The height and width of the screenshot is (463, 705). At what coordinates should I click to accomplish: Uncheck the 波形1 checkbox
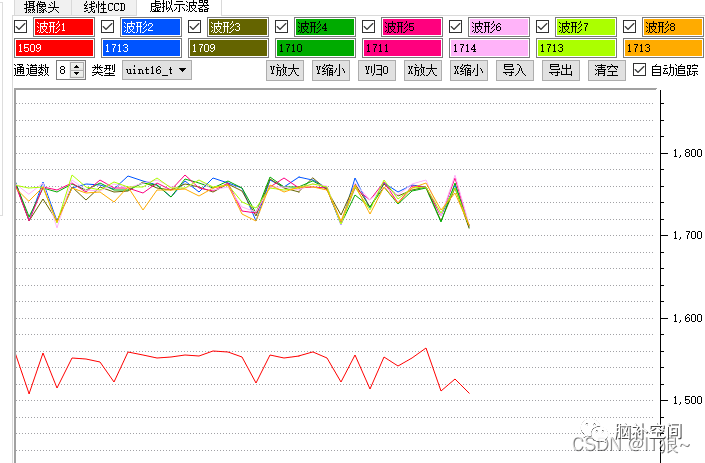tap(21, 27)
